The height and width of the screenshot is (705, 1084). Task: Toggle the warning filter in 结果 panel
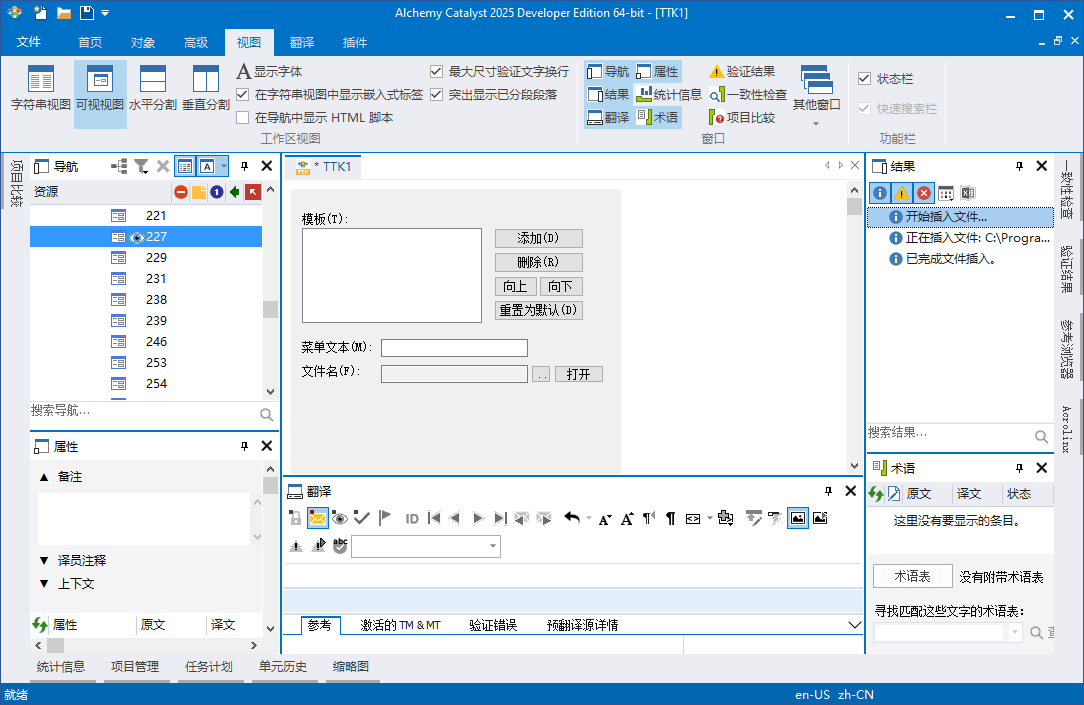pyautogui.click(x=901, y=194)
